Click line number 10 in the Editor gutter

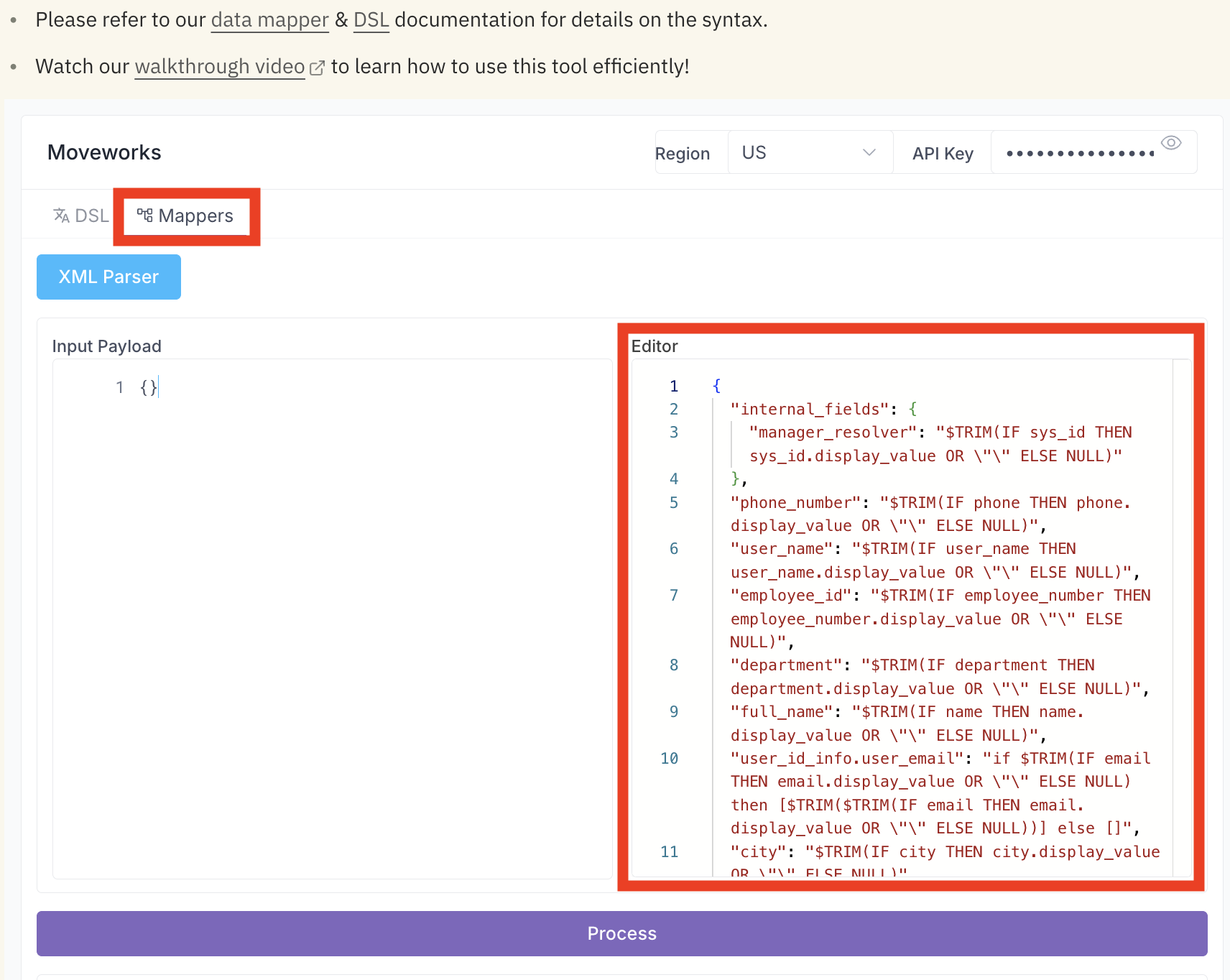pyautogui.click(x=669, y=759)
